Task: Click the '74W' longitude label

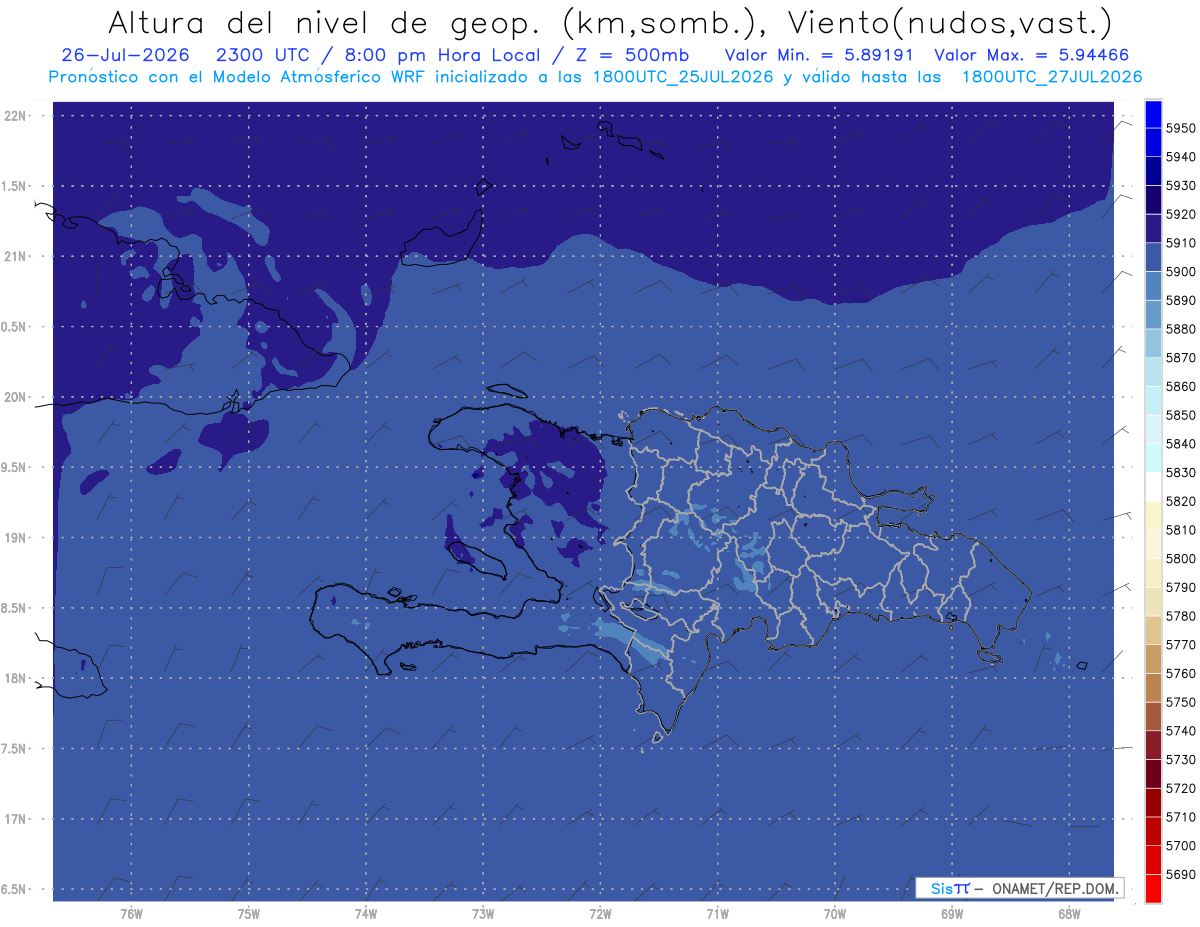Action: 366,914
